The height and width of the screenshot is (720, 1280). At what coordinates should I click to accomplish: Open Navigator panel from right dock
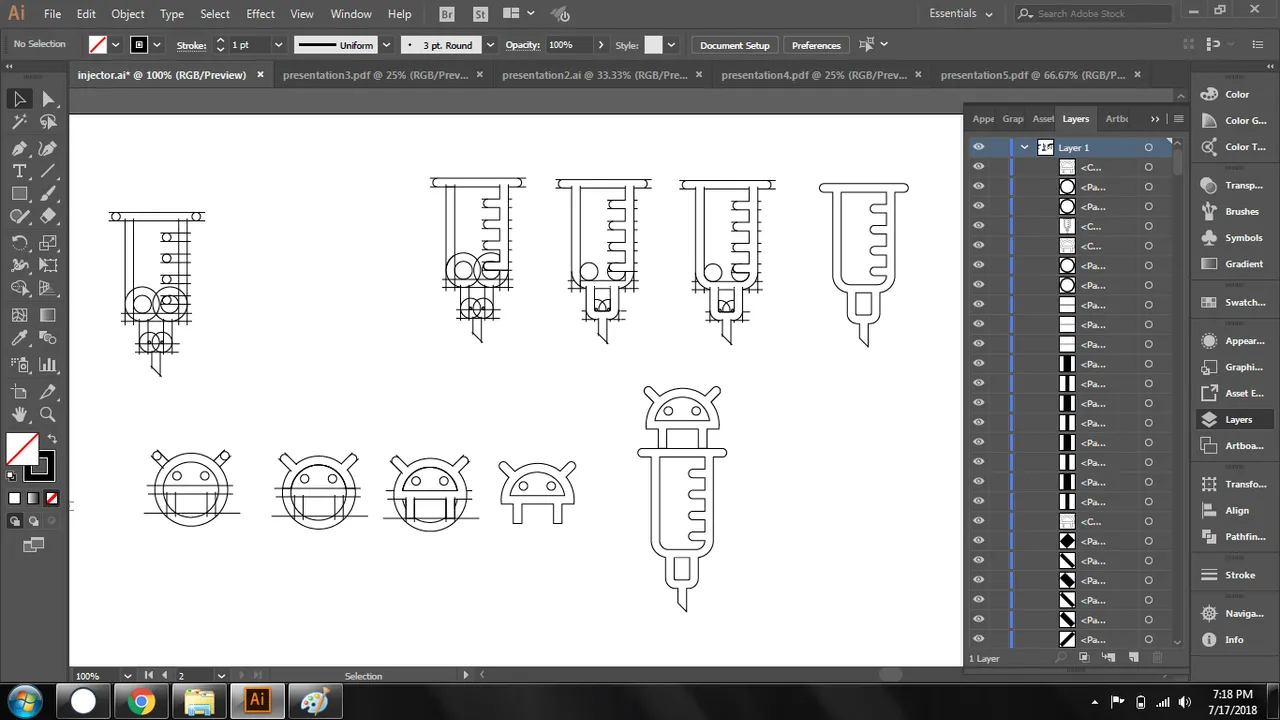[1233, 614]
